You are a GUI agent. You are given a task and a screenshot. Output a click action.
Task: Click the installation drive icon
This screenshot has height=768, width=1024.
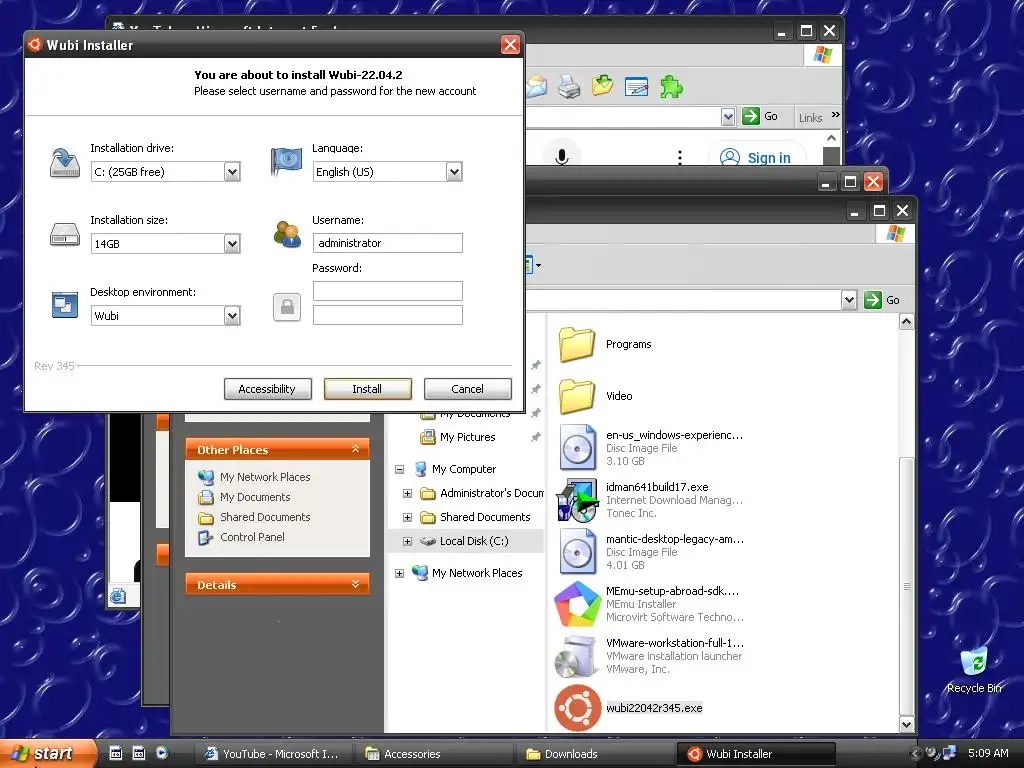tap(65, 162)
